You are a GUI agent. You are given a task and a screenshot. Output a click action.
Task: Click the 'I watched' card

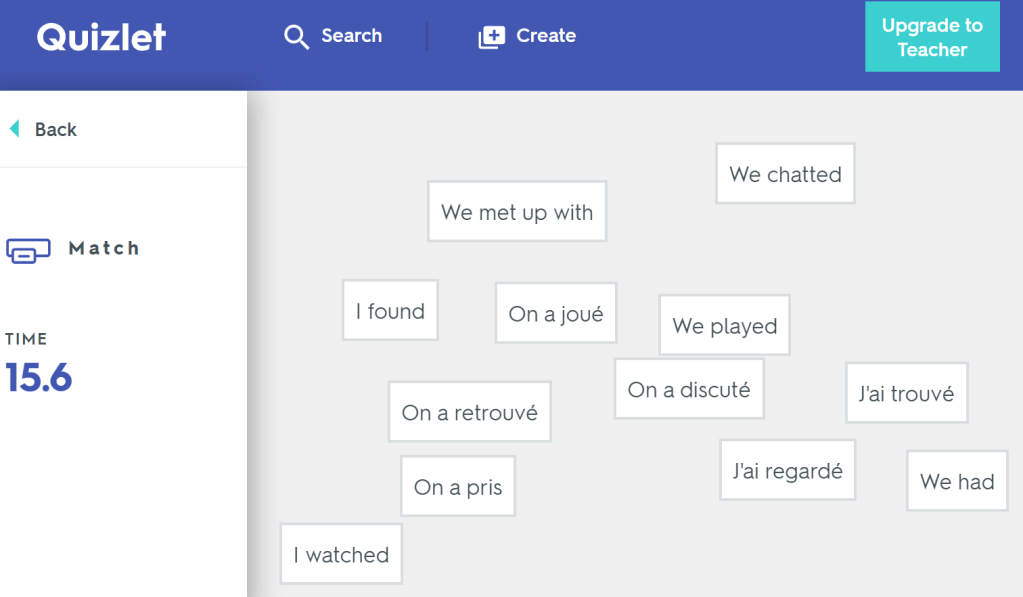tap(340, 554)
